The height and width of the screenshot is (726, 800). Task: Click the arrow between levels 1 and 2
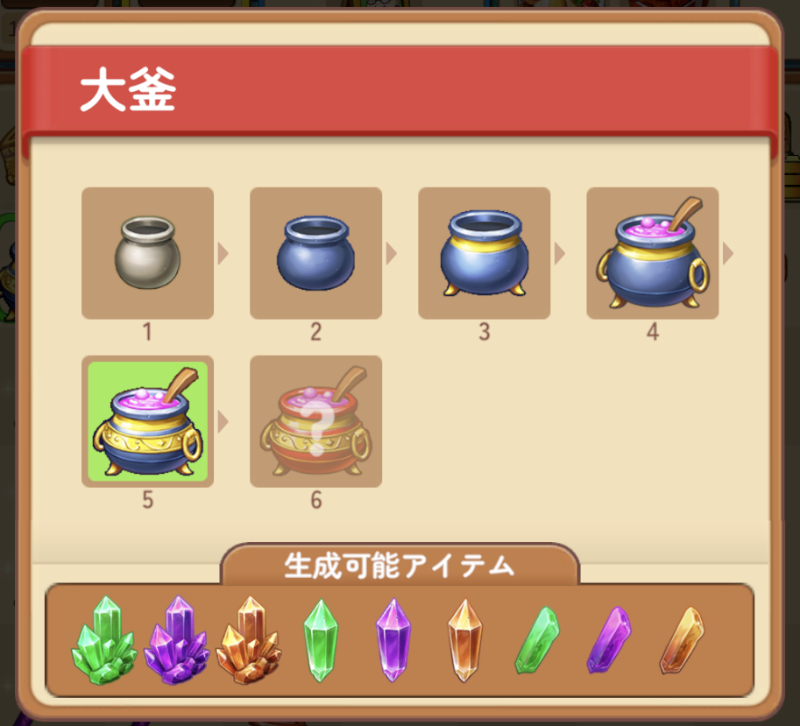[x=223, y=253]
